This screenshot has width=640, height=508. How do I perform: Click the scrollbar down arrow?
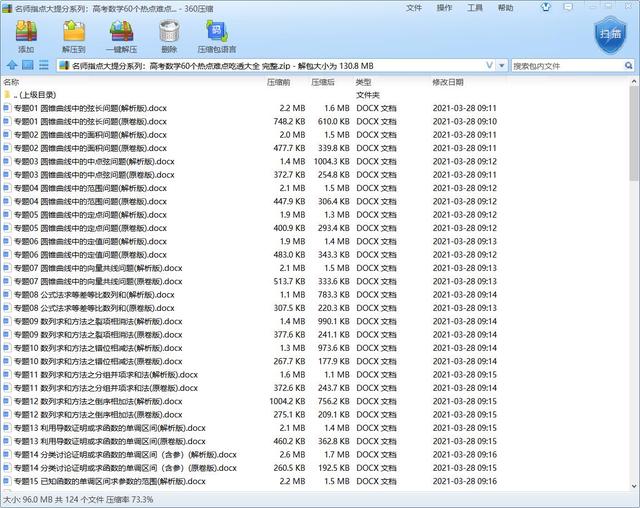point(634,486)
